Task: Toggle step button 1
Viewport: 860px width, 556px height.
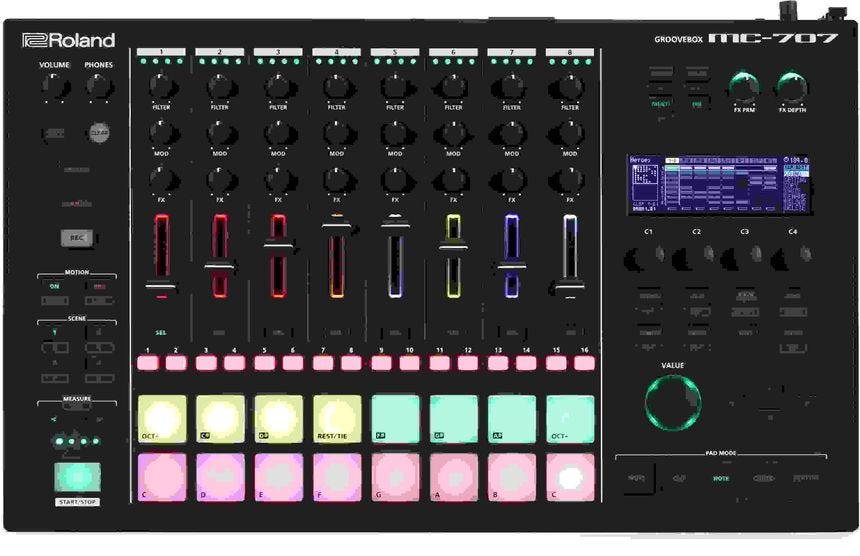Action: pos(148,362)
